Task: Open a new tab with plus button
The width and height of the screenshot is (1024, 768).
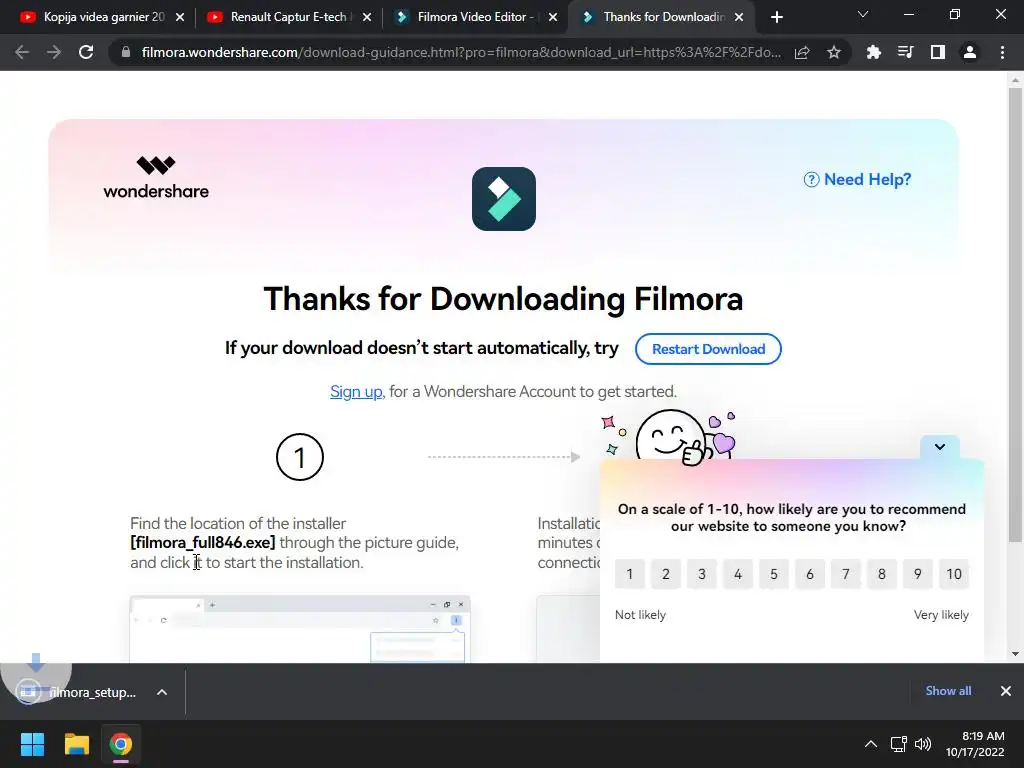Action: click(x=776, y=17)
